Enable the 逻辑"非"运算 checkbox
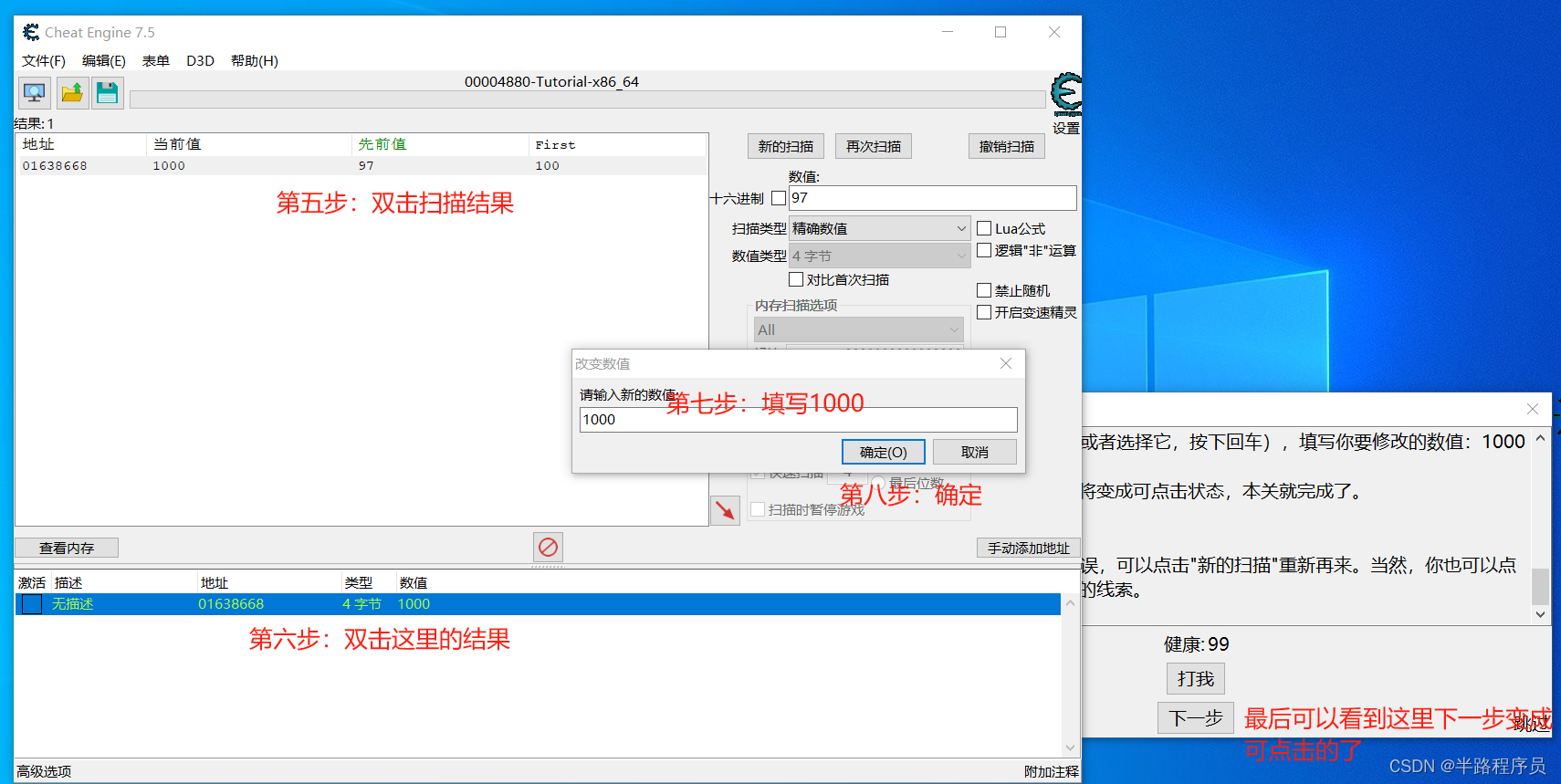Viewport: 1561px width, 784px height. pos(984,250)
